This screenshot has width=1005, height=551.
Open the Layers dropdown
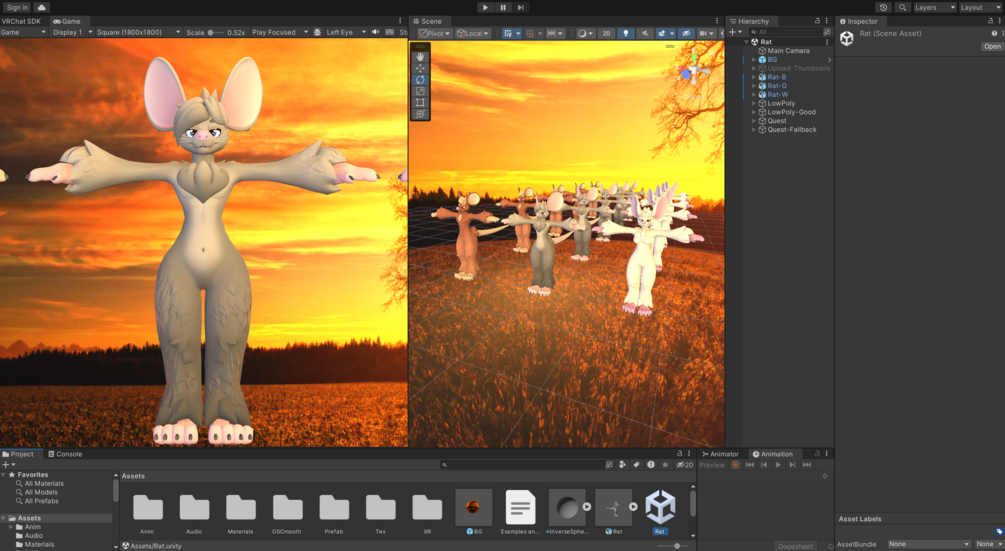coord(934,7)
